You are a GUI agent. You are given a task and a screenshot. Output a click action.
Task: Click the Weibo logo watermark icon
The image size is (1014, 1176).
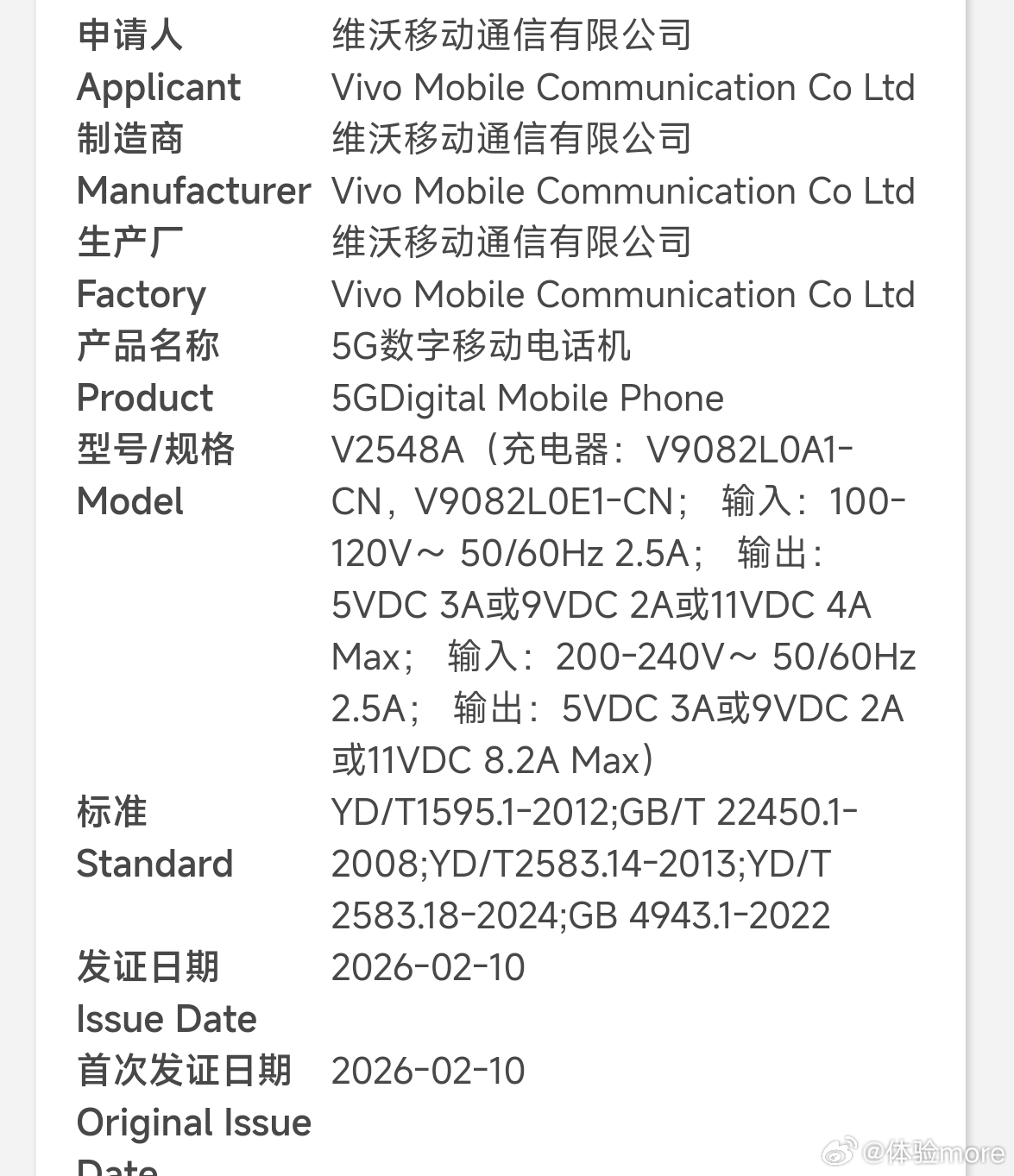839,1152
